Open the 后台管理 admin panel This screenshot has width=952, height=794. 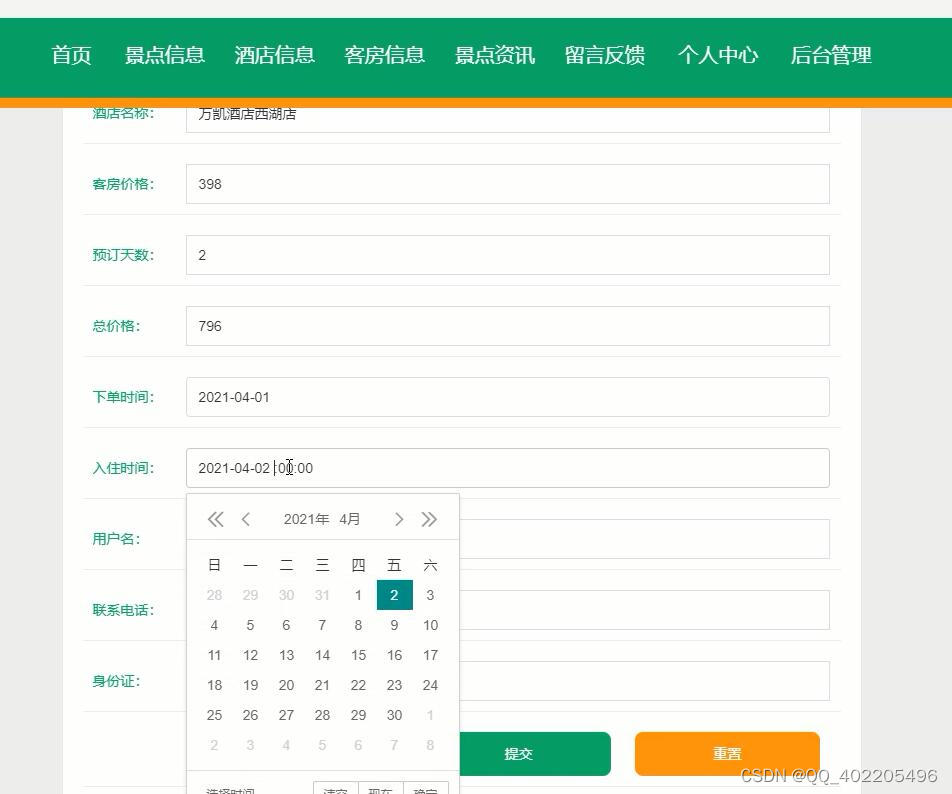coord(829,57)
